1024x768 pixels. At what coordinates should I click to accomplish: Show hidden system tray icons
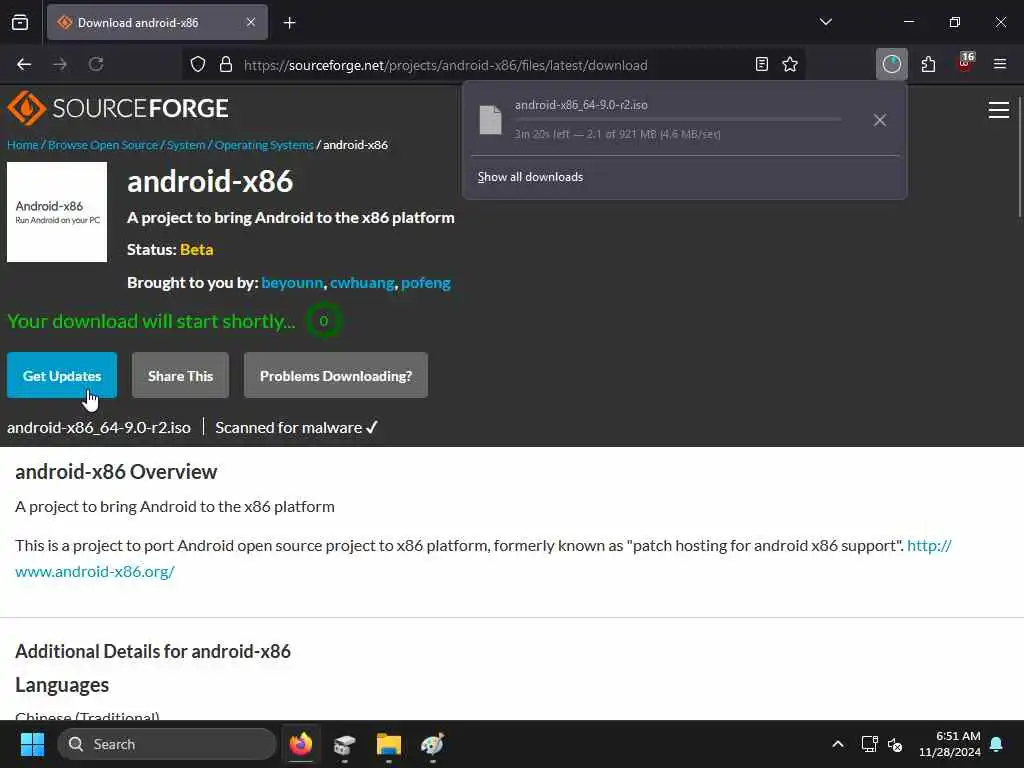point(838,744)
